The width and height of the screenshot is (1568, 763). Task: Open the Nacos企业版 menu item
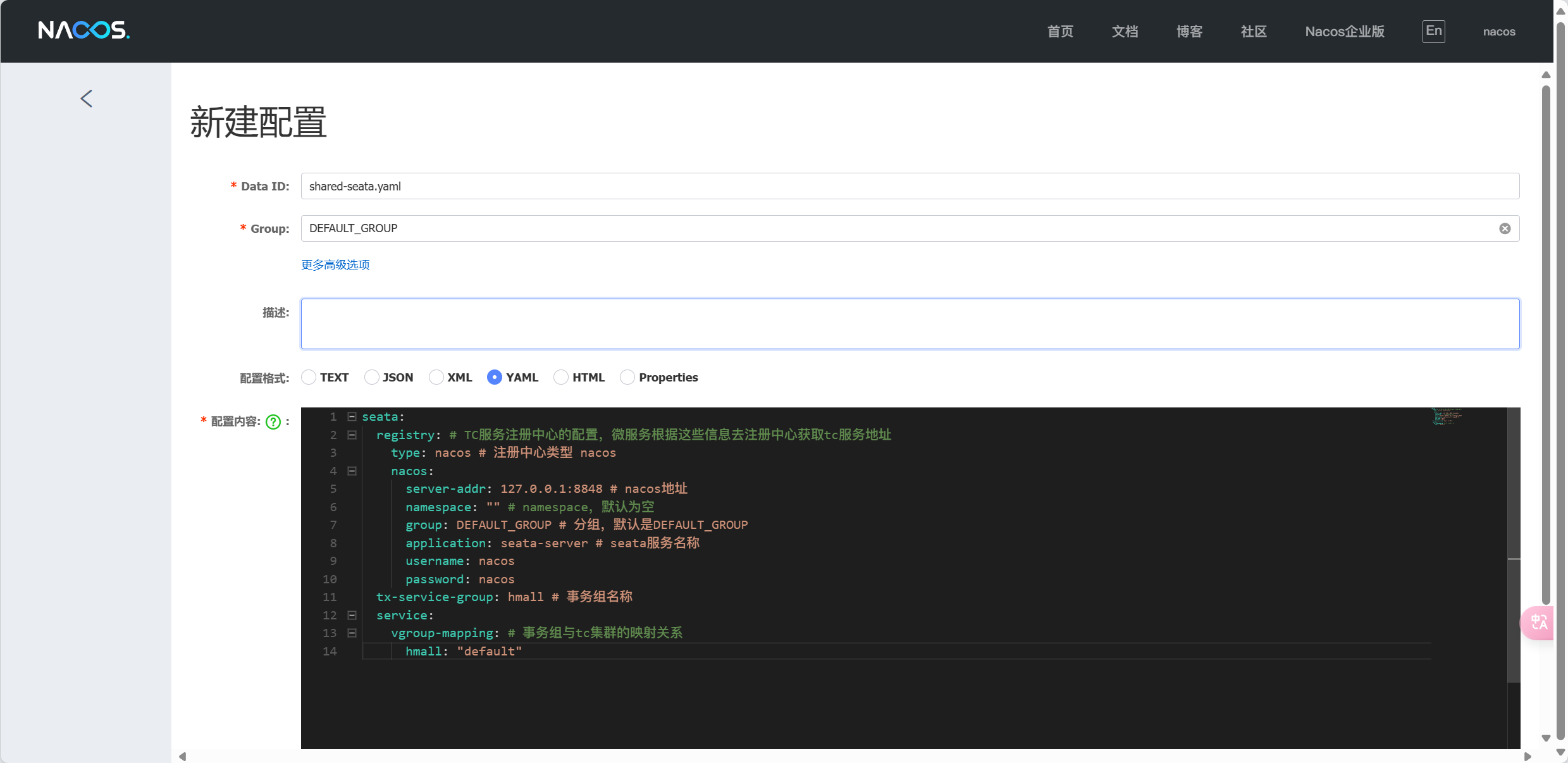1345,32
